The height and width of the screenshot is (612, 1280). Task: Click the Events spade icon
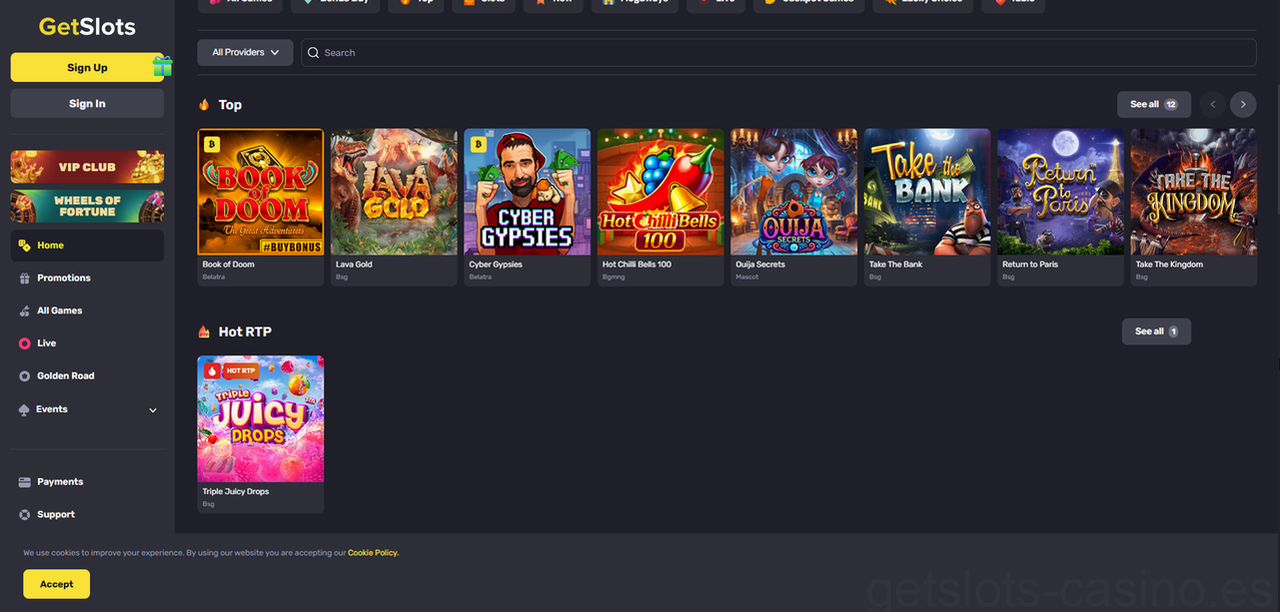(25, 410)
